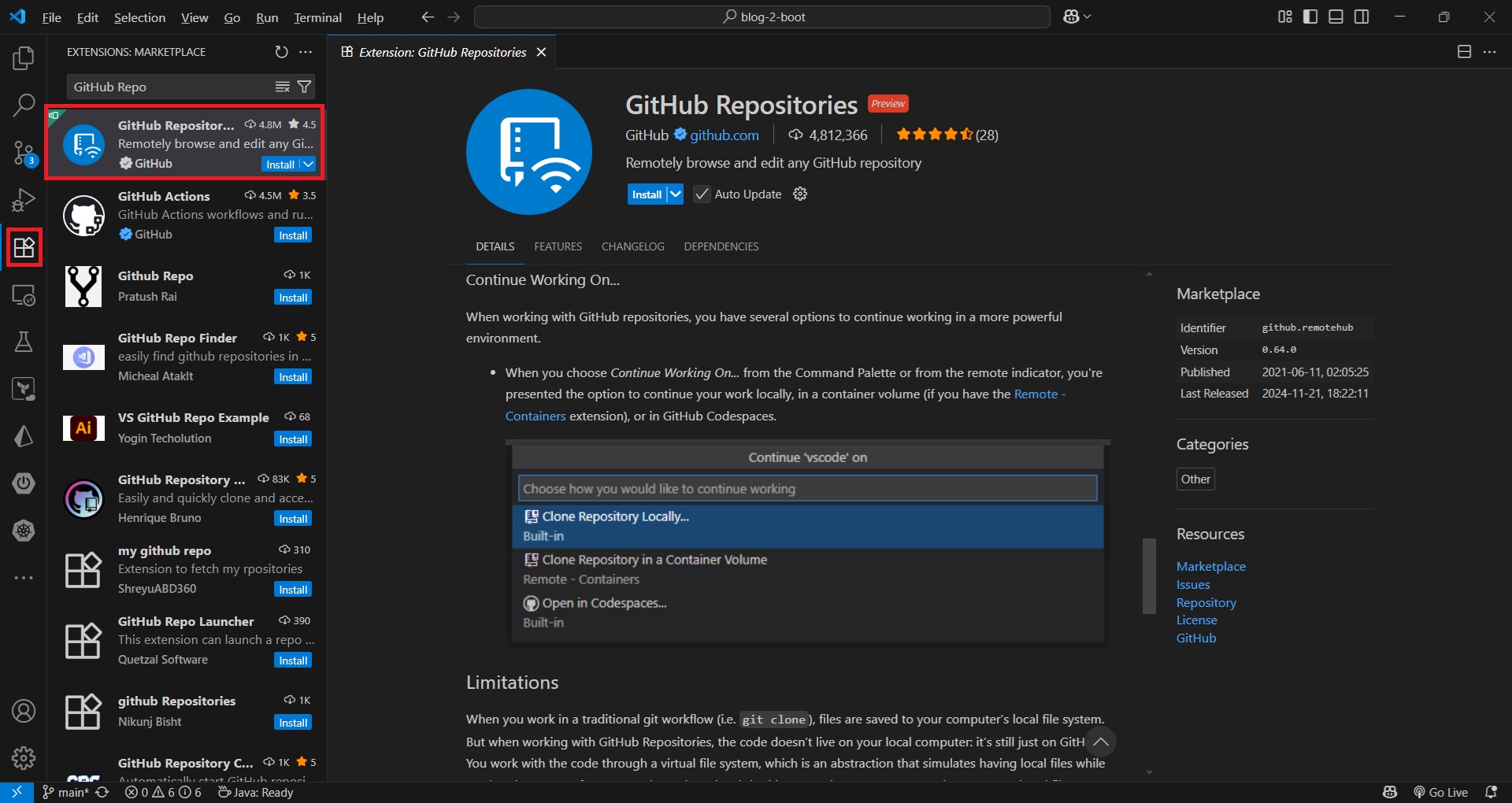Toggle the bottom Panel visibility
This screenshot has width=1512, height=803.
[1336, 17]
